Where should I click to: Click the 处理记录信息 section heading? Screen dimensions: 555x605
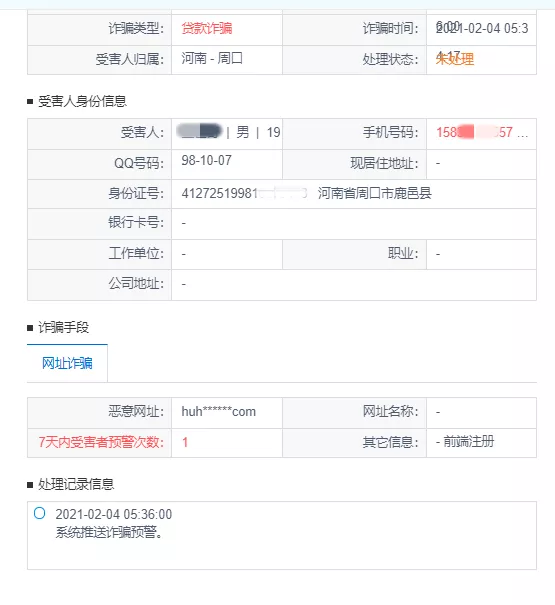click(76, 484)
